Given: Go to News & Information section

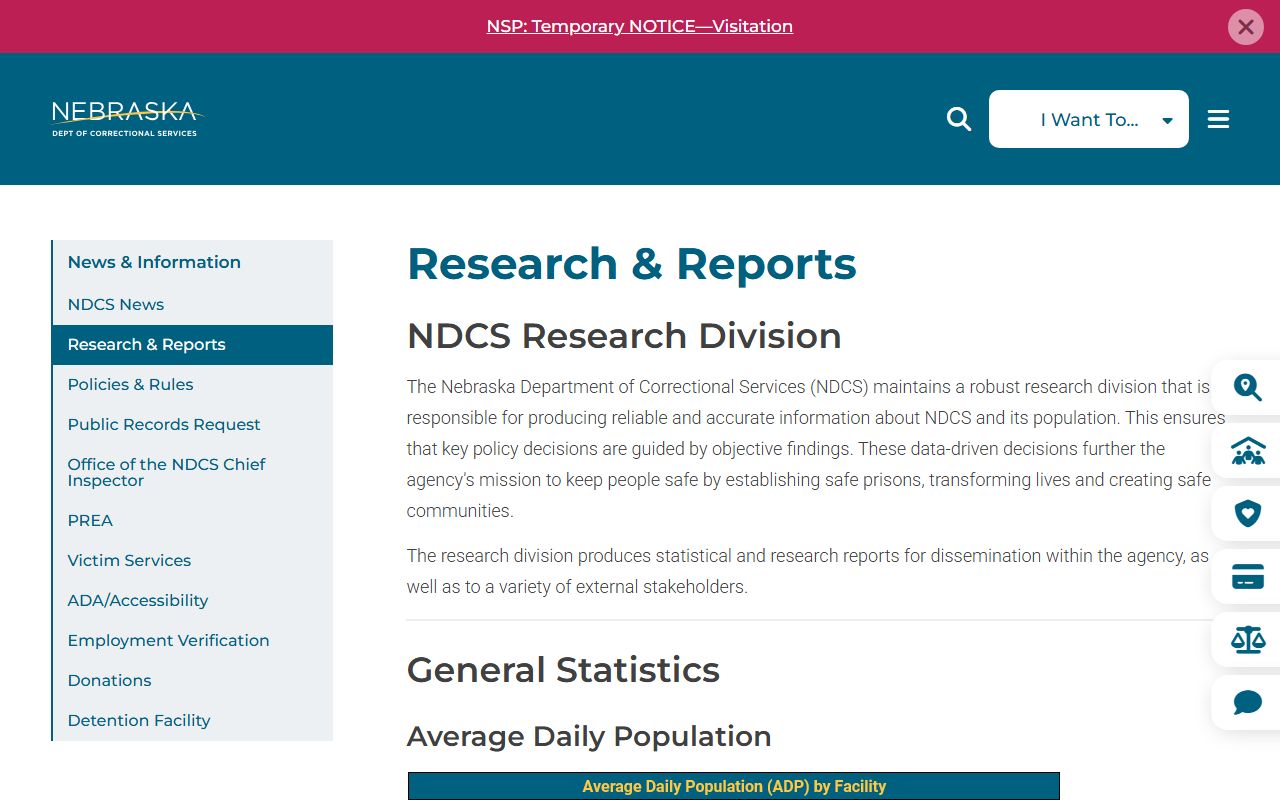Looking at the screenshot, I should tap(154, 262).
